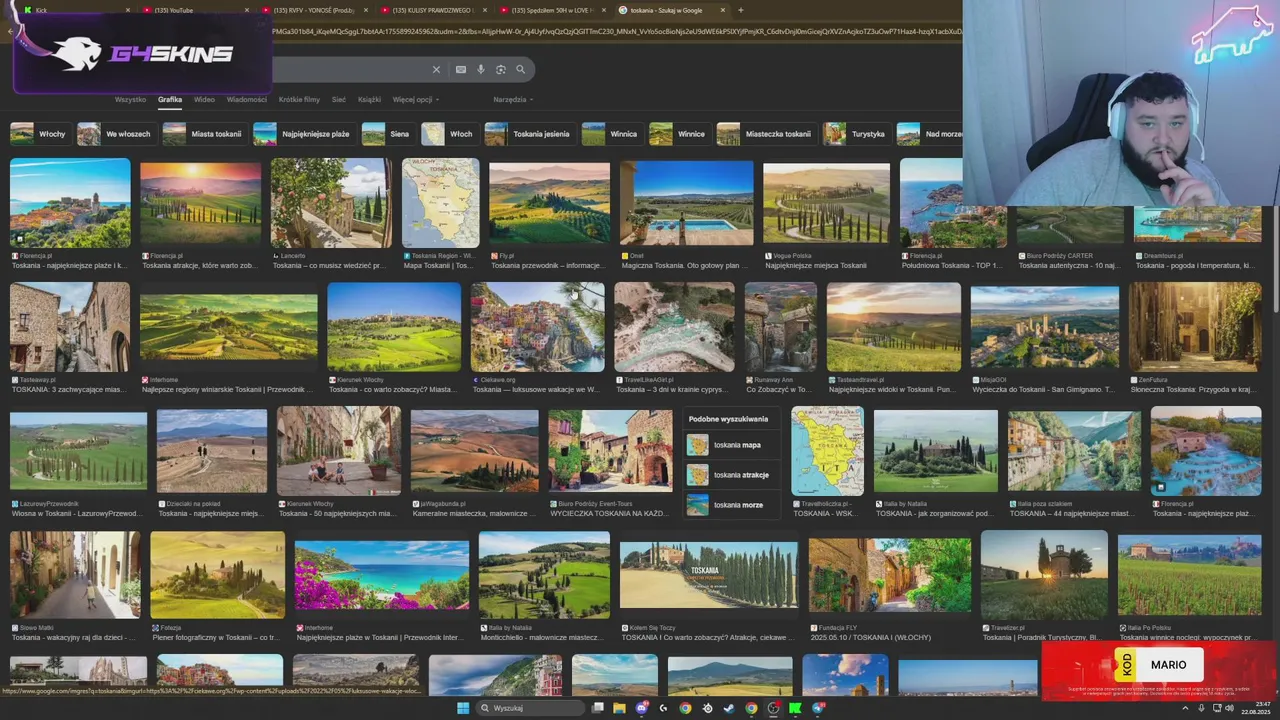Screen dimensions: 1280x720
Task: Open the Książki results tab
Action: click(369, 100)
